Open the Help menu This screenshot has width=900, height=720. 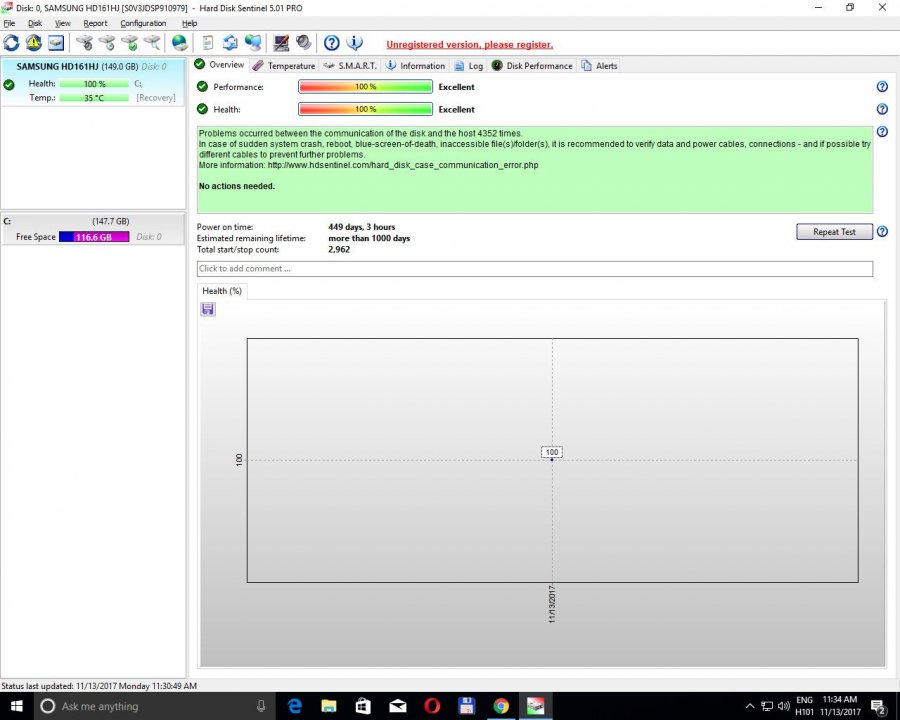point(189,24)
